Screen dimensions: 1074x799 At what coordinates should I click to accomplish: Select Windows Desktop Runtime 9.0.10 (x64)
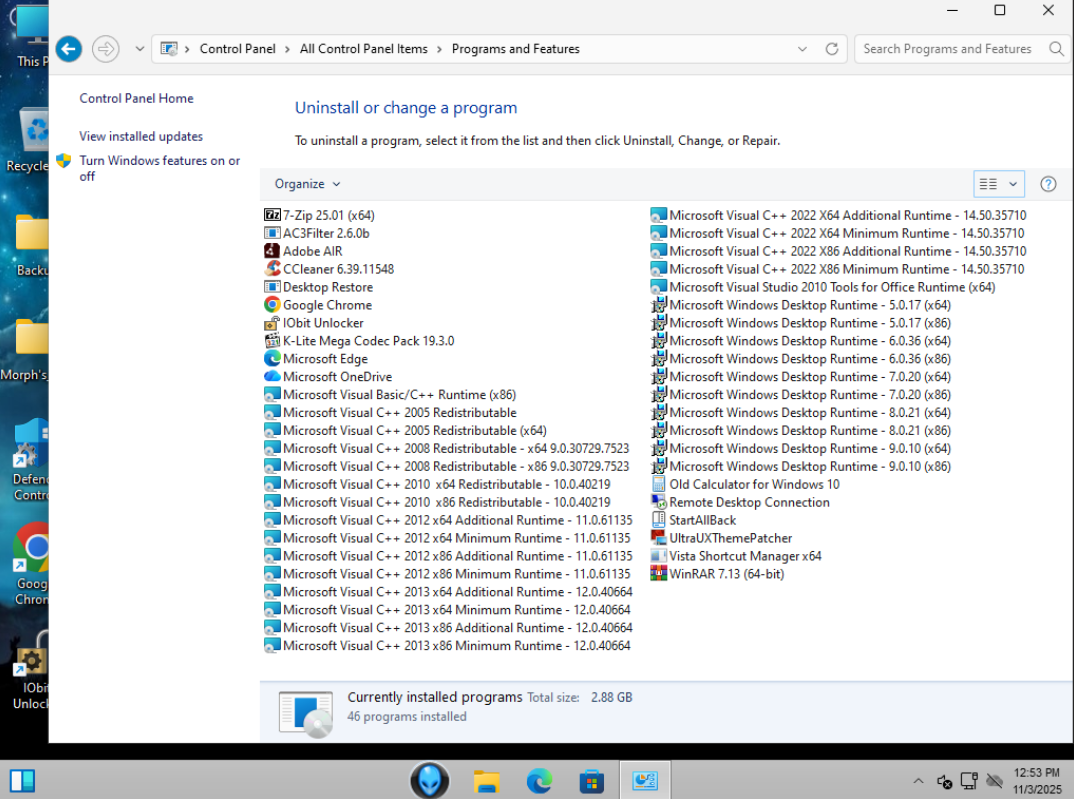pyautogui.click(x=801, y=448)
